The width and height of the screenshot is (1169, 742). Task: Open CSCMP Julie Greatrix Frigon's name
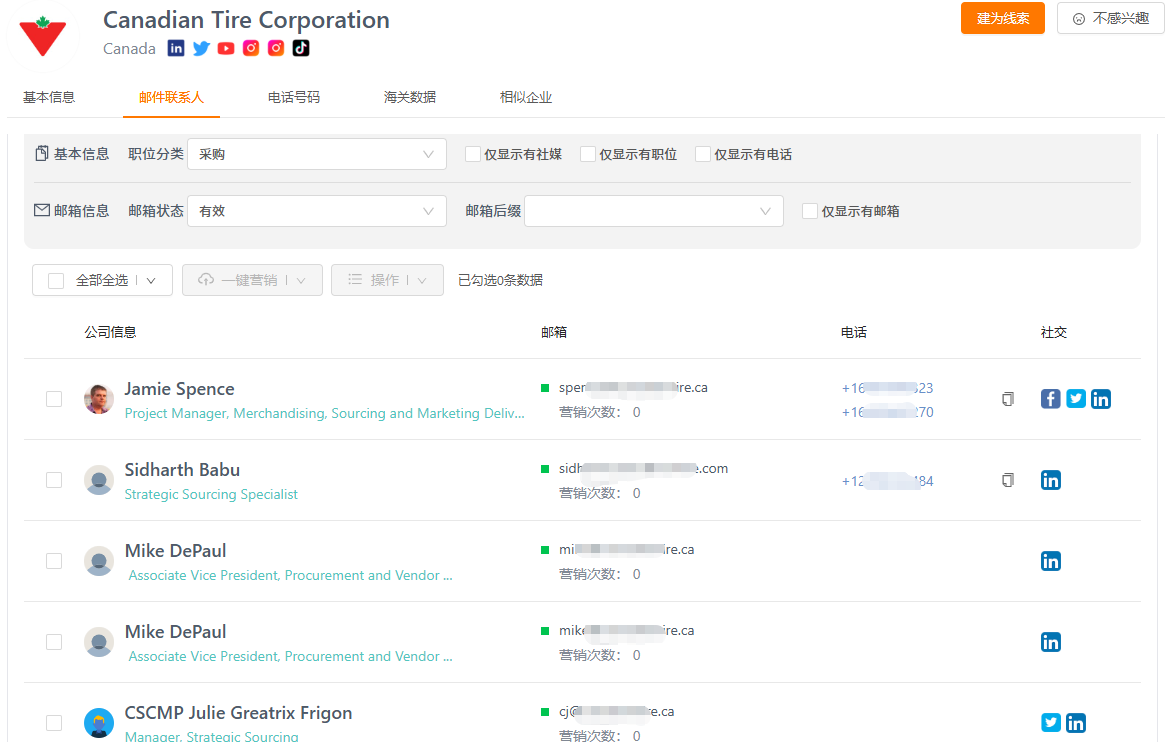(x=238, y=713)
